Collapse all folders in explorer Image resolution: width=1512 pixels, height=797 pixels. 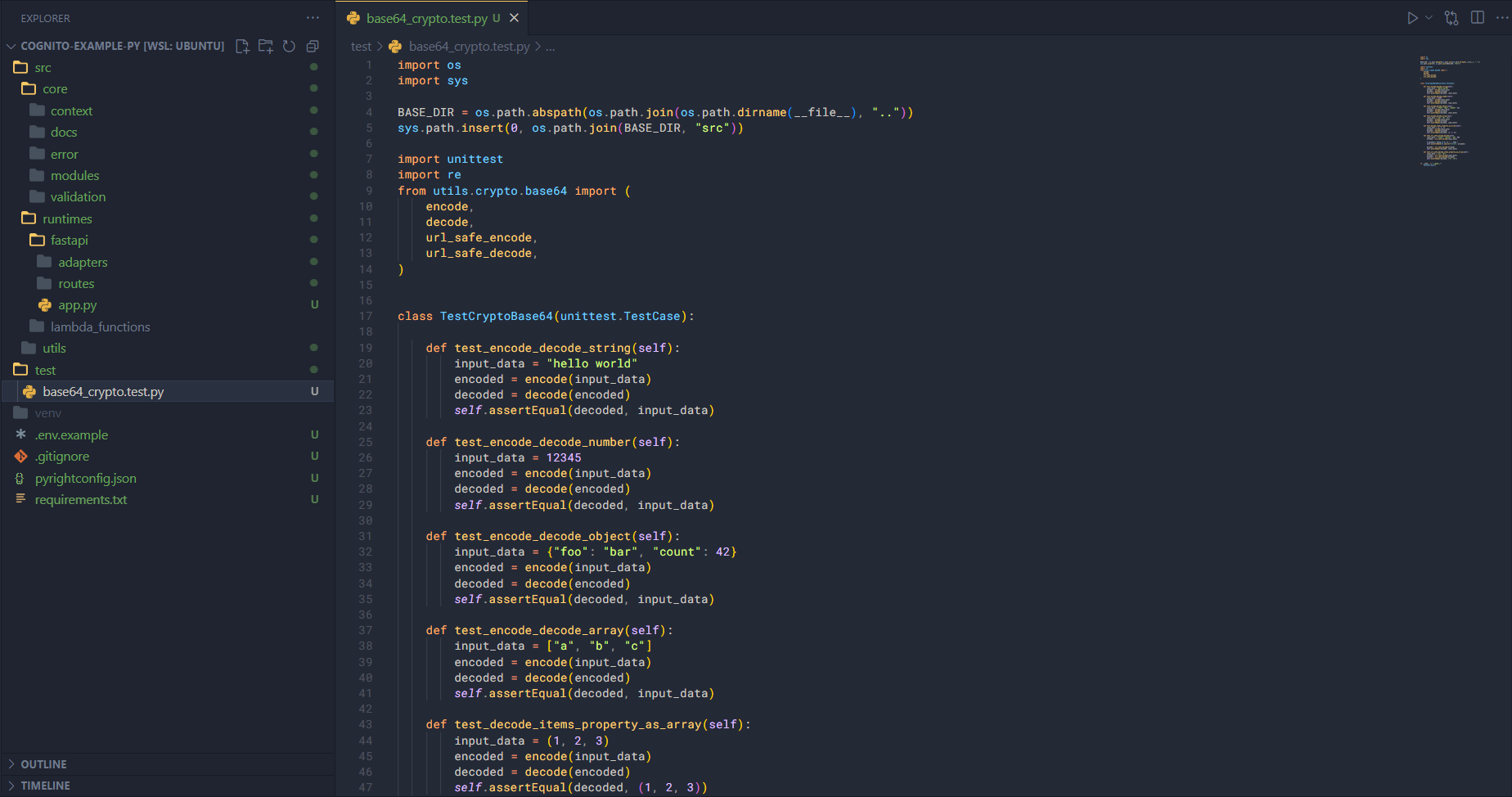coord(313,47)
